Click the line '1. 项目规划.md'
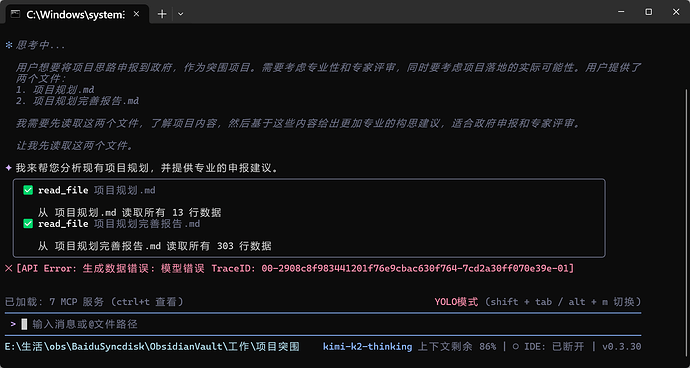 pyautogui.click(x=55, y=90)
